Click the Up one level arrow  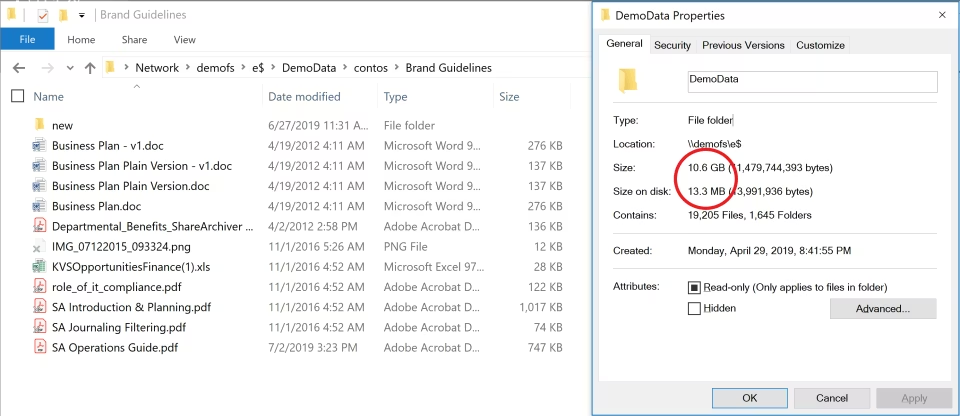click(x=89, y=68)
